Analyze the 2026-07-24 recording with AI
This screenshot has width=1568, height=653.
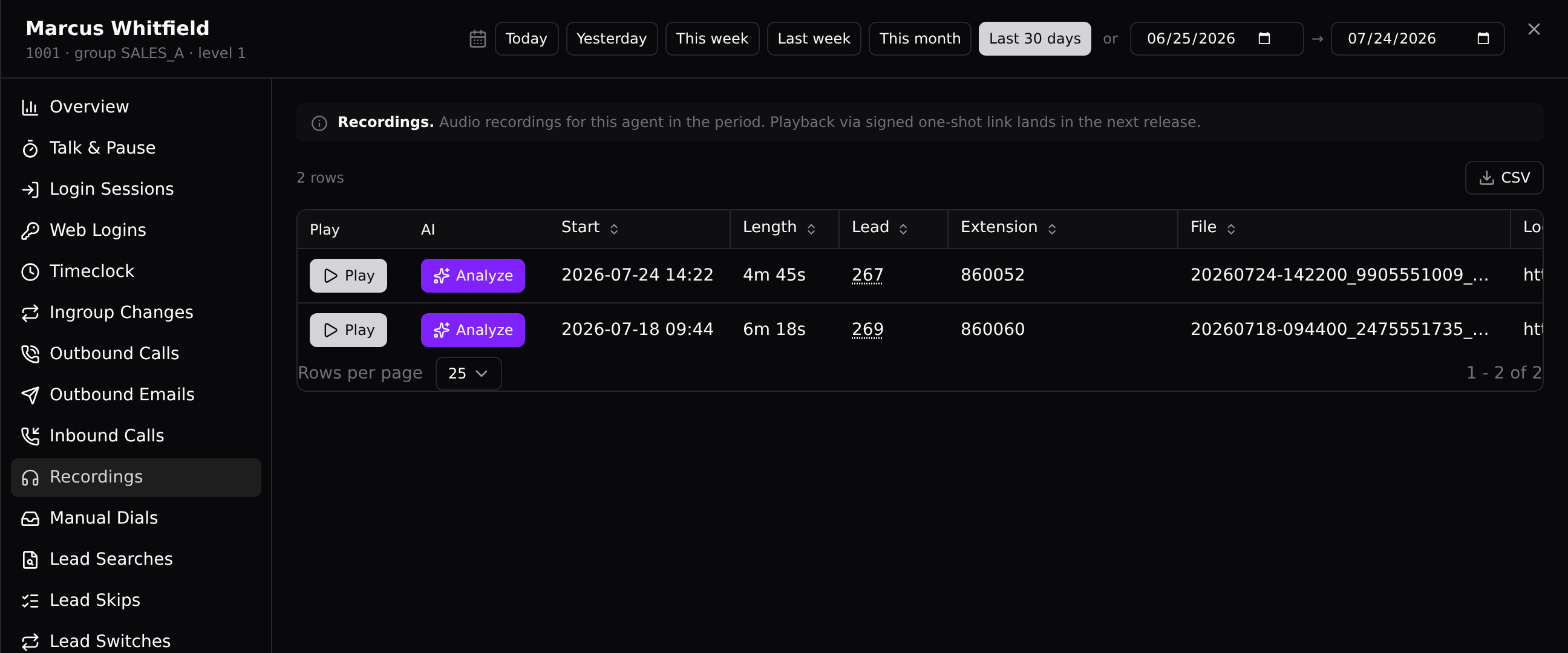[472, 276]
